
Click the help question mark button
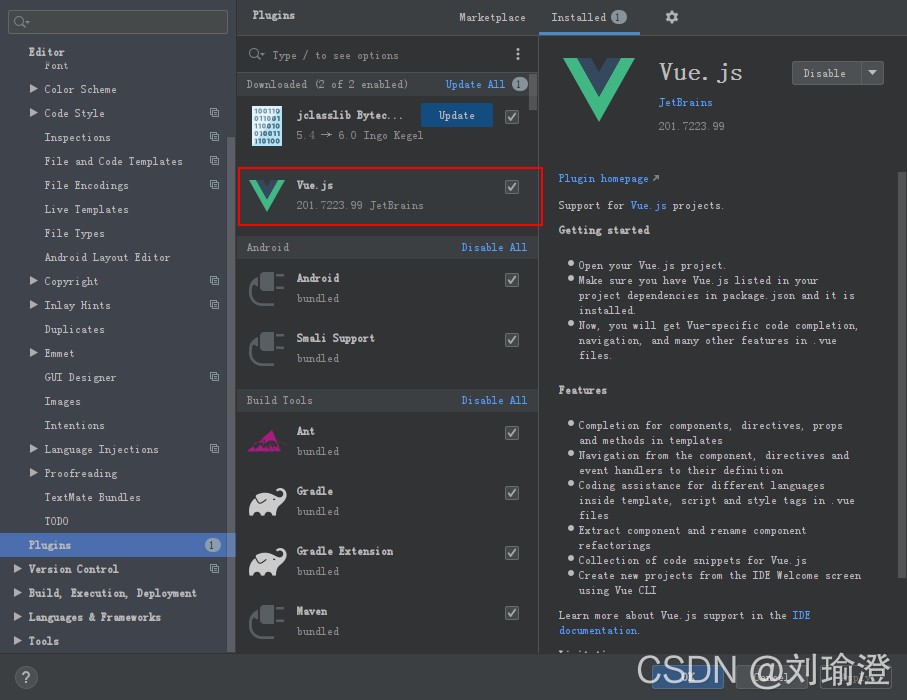click(x=26, y=677)
